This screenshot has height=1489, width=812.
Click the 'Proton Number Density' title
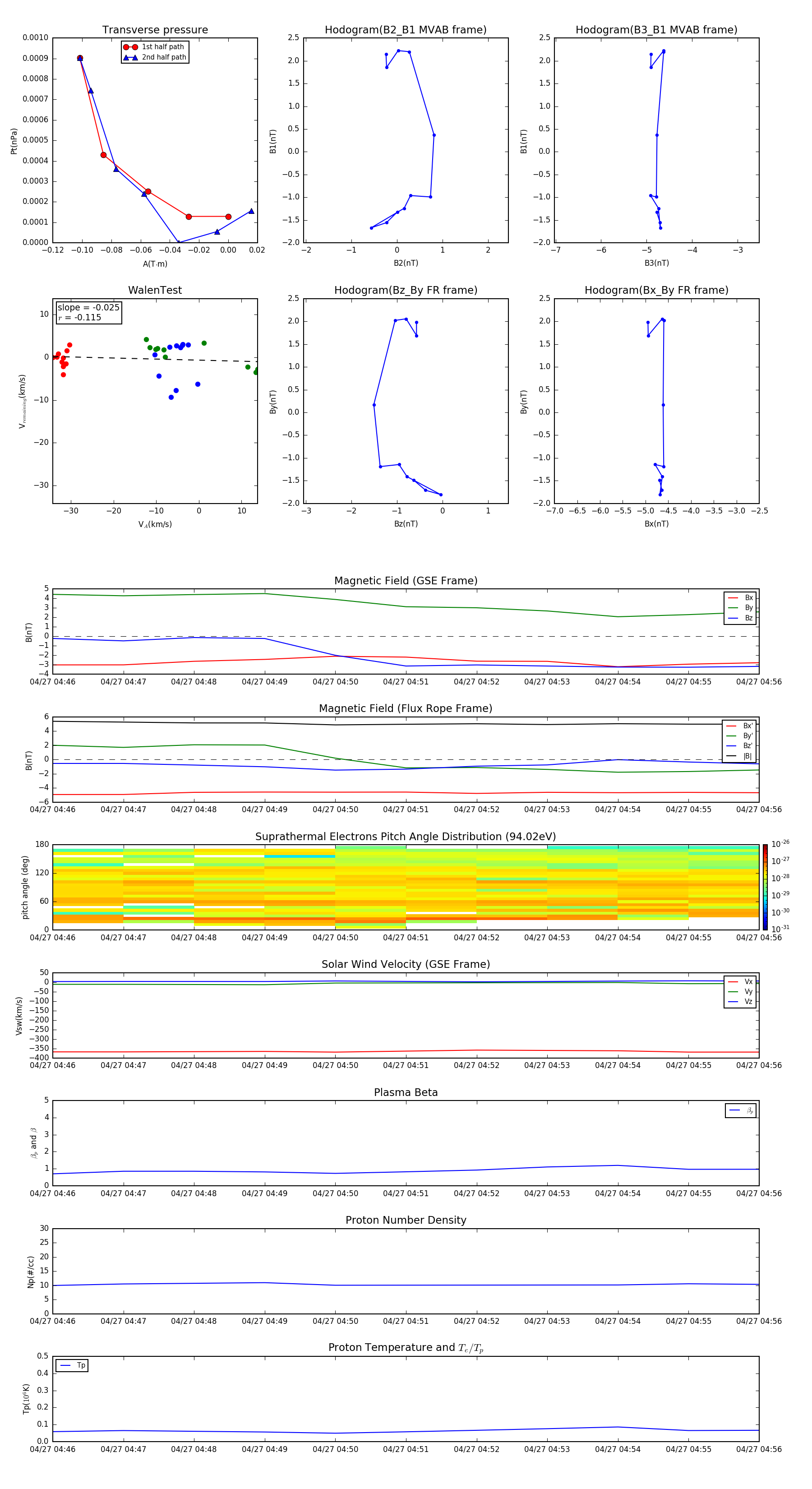coord(406,1220)
